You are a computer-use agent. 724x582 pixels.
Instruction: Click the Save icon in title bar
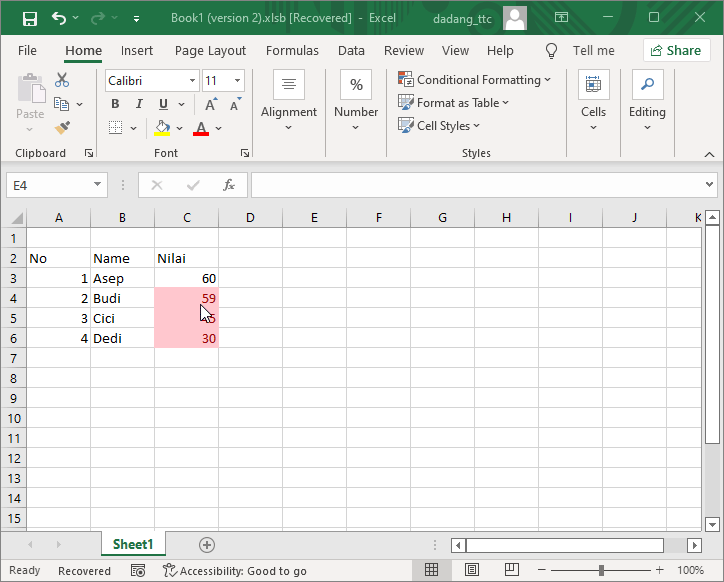tap(29, 18)
